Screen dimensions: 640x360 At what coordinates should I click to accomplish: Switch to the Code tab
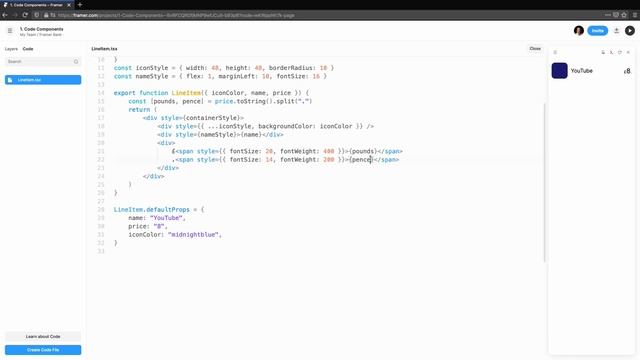tap(28, 49)
